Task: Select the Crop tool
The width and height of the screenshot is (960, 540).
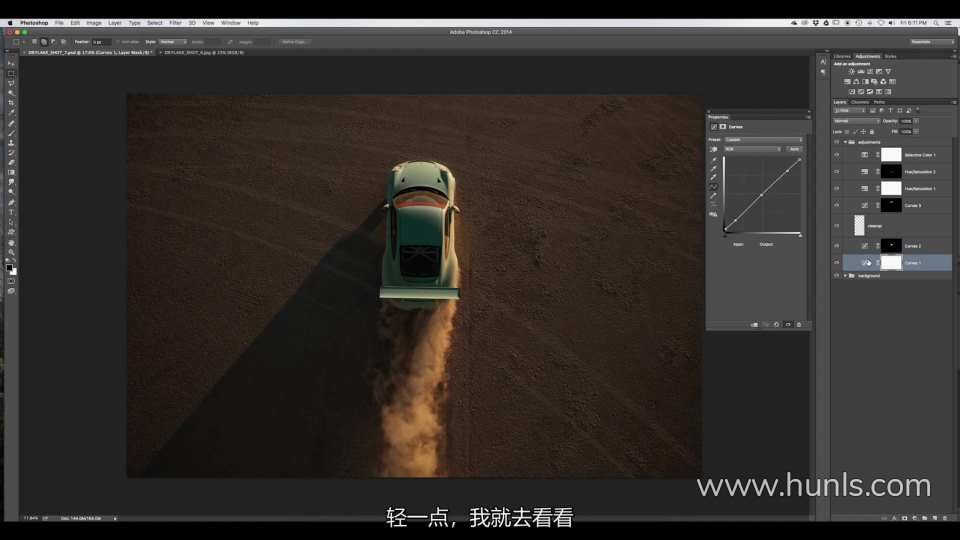Action: coord(11,102)
